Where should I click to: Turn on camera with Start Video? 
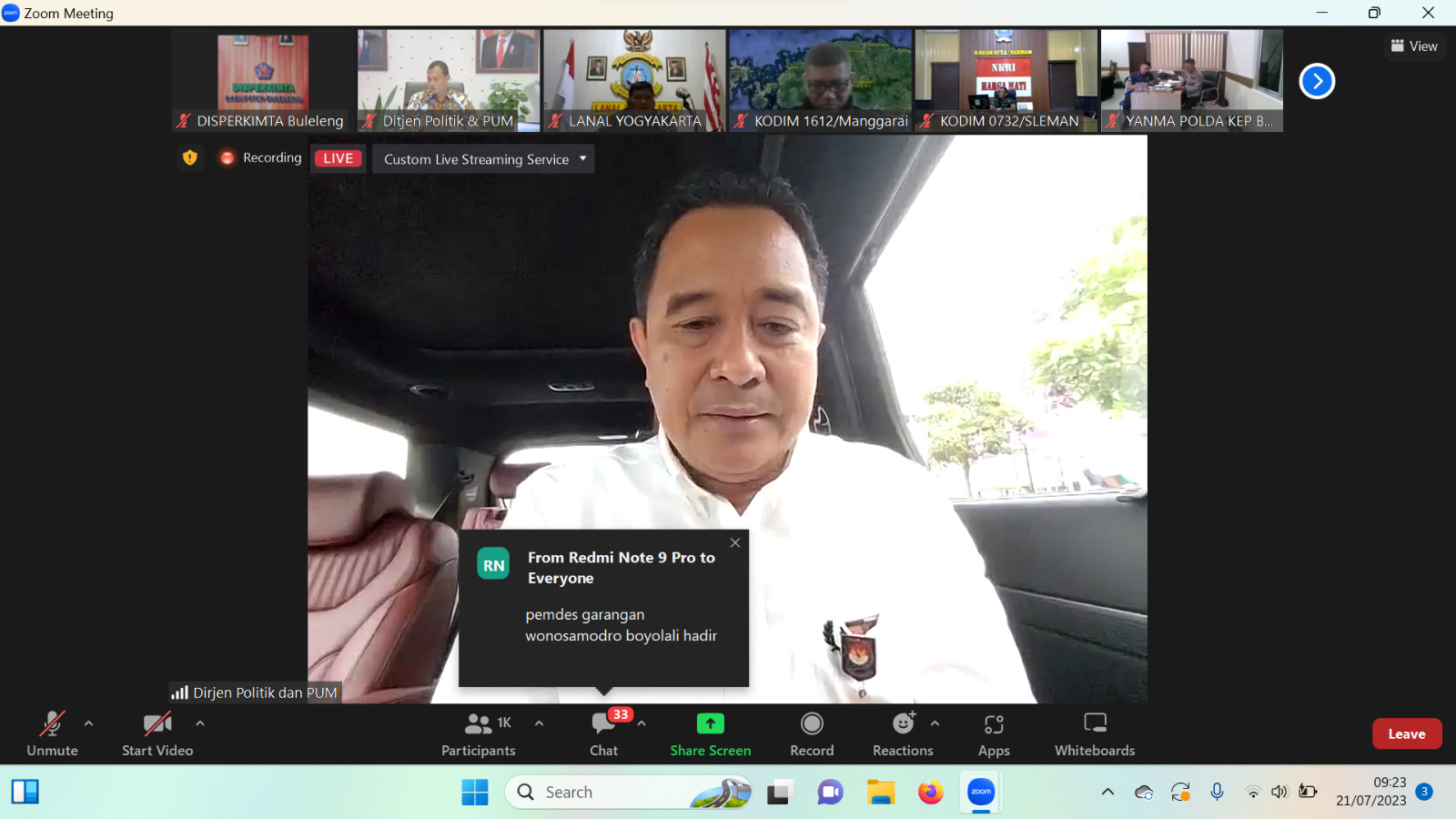tap(157, 733)
